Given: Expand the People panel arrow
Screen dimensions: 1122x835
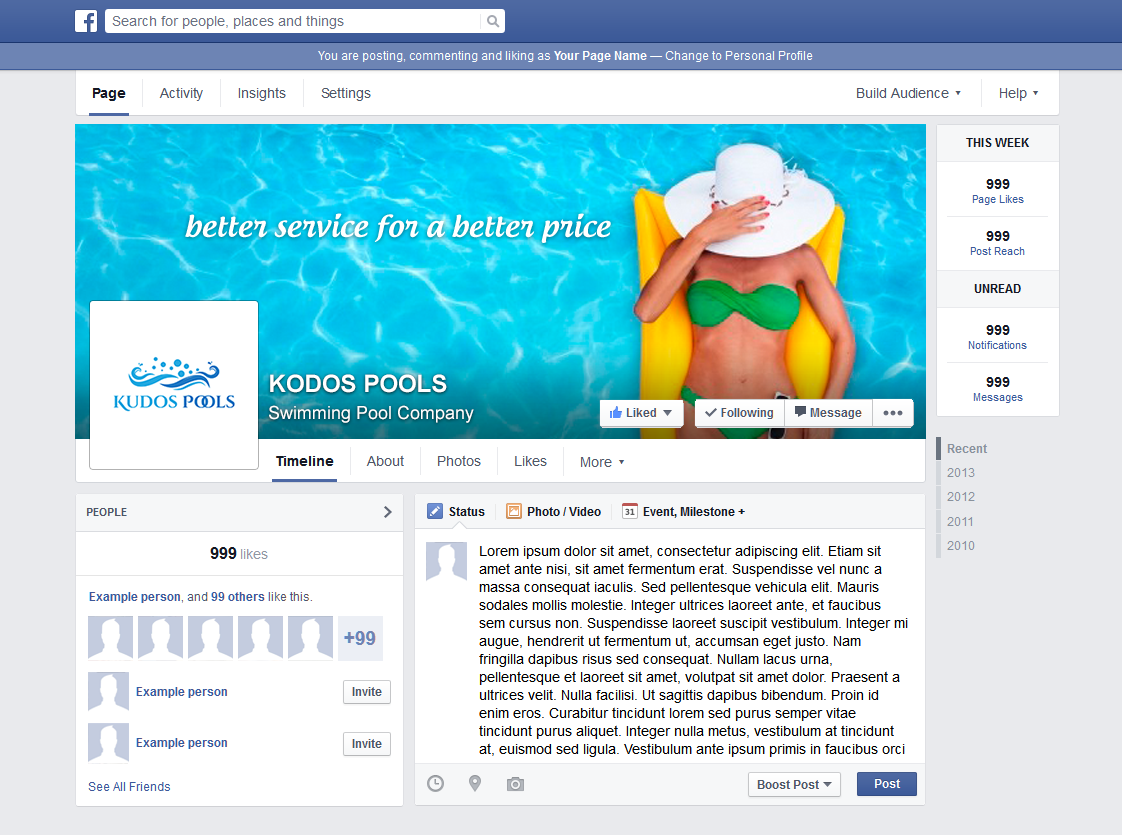Looking at the screenshot, I should tap(387, 511).
